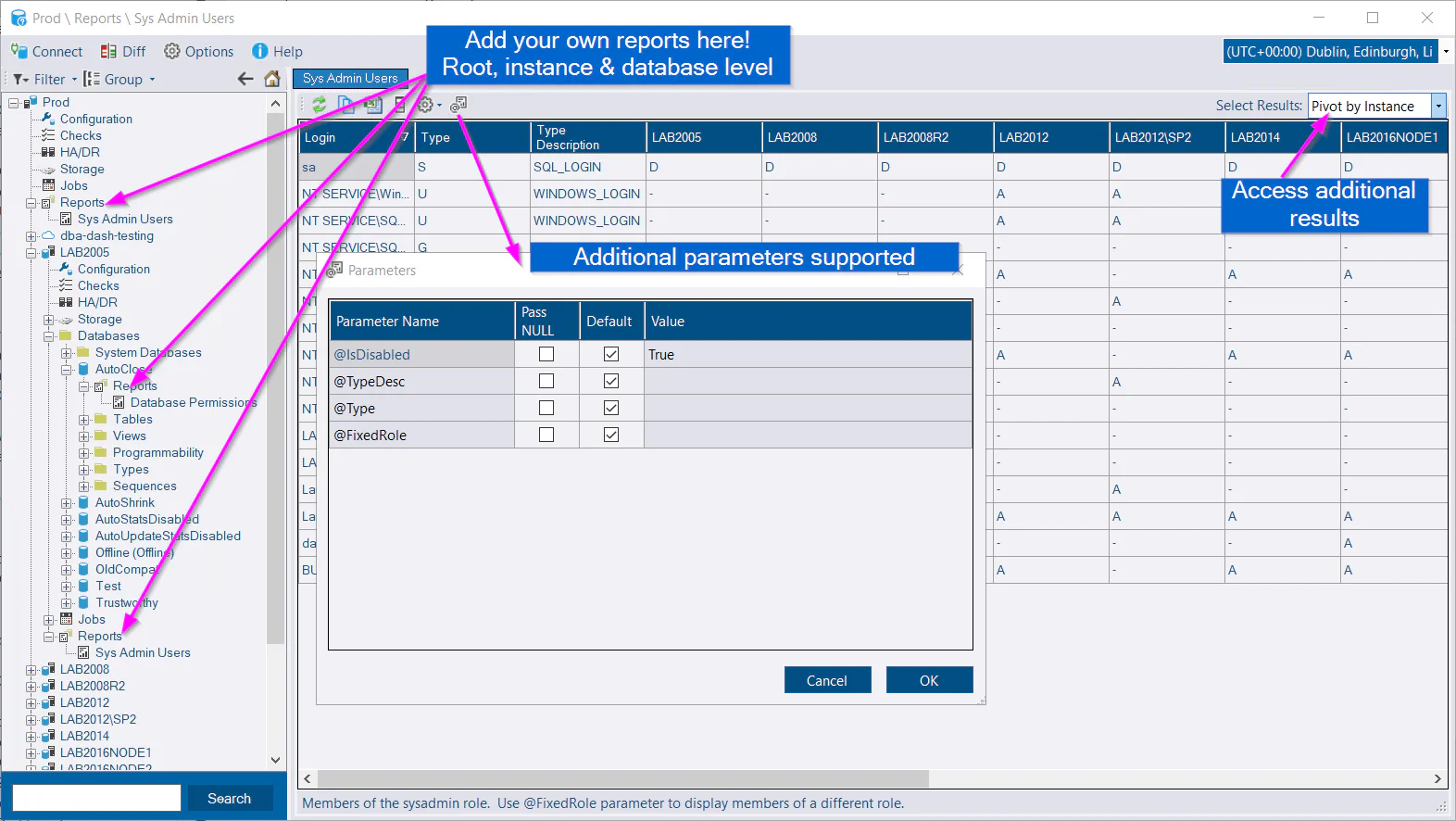Refresh report with the green arrows icon
The height and width of the screenshot is (821, 1456).
coord(320,105)
